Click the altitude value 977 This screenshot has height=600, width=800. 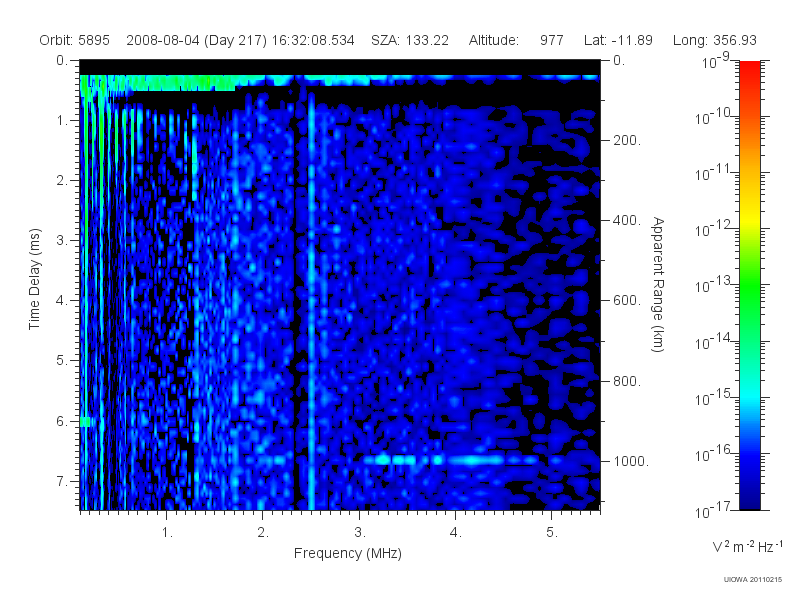point(552,40)
